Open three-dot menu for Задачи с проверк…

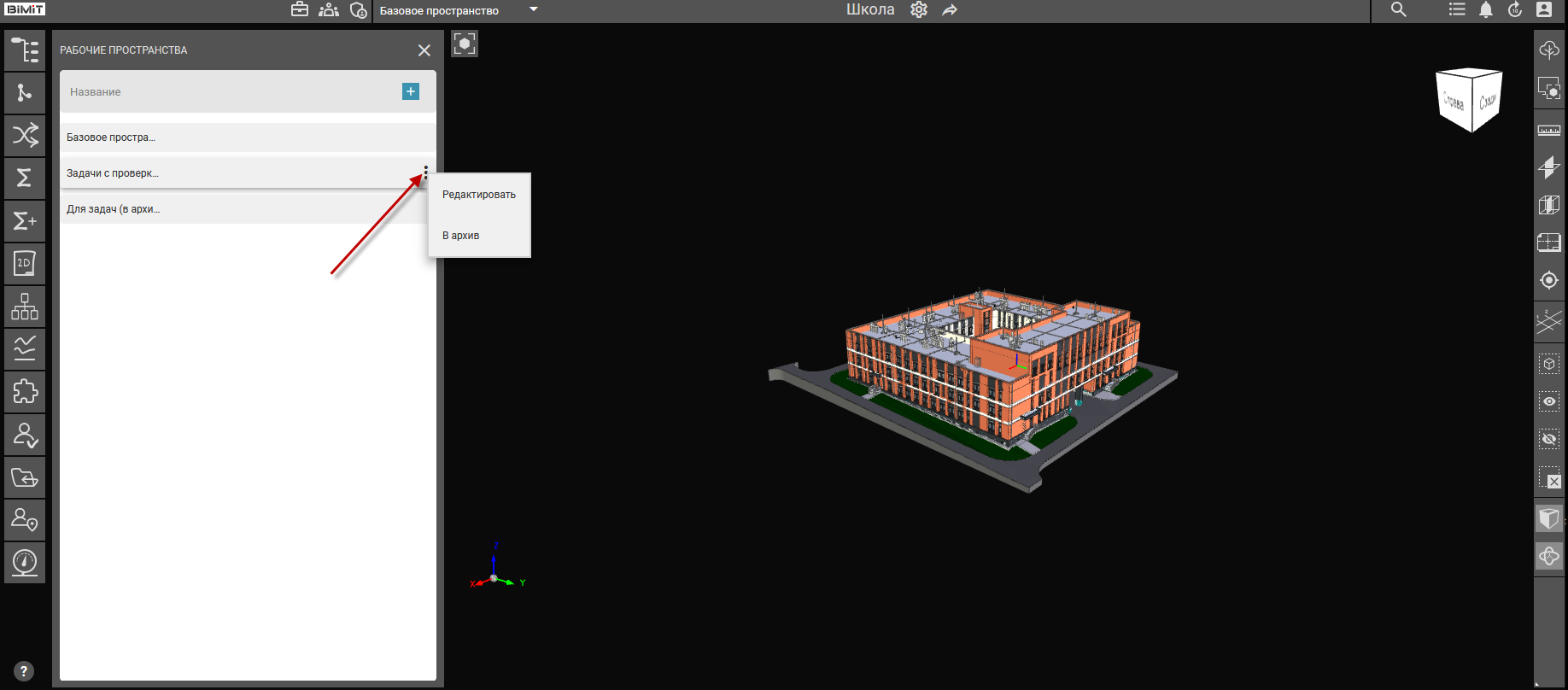(x=425, y=172)
